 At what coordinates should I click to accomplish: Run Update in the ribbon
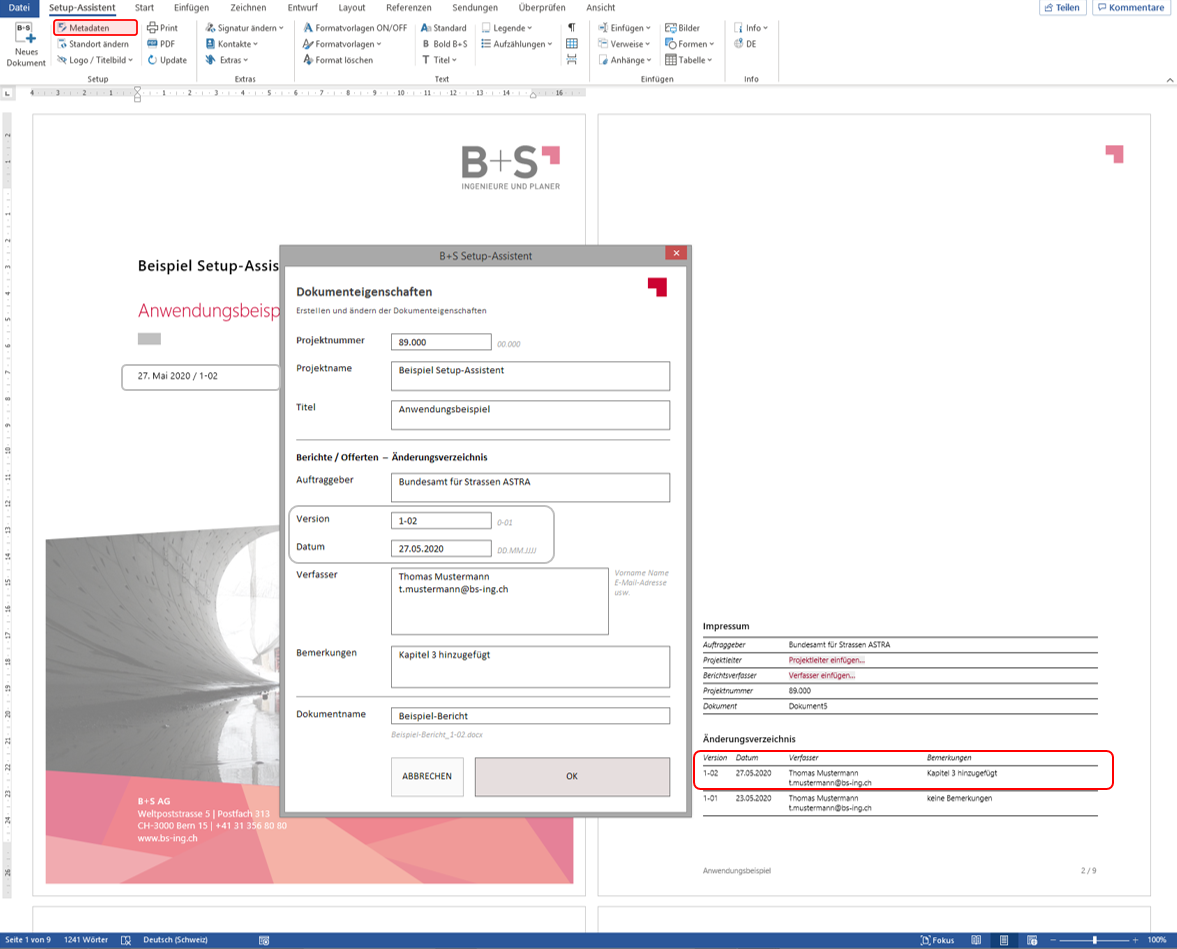(x=167, y=60)
